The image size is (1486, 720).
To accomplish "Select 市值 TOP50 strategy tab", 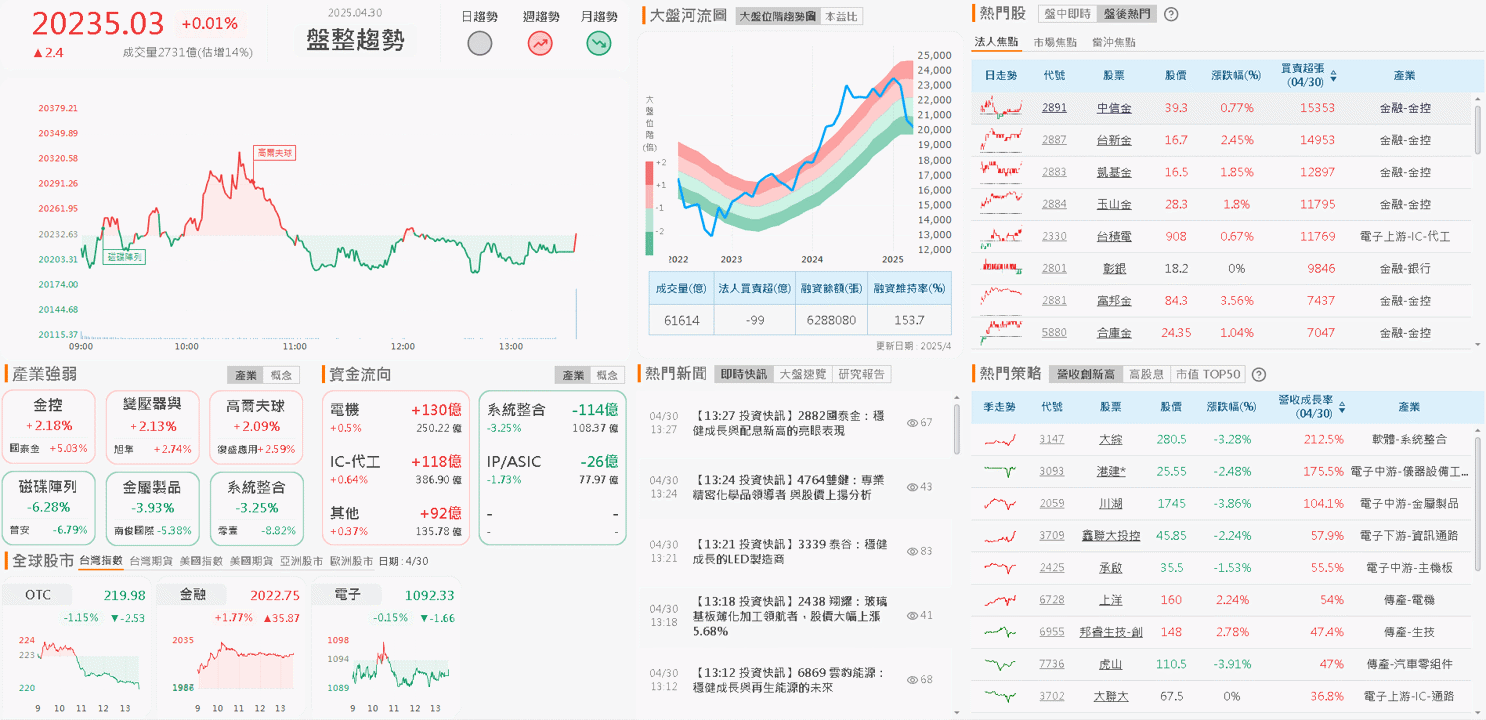I will pyautogui.click(x=1207, y=374).
